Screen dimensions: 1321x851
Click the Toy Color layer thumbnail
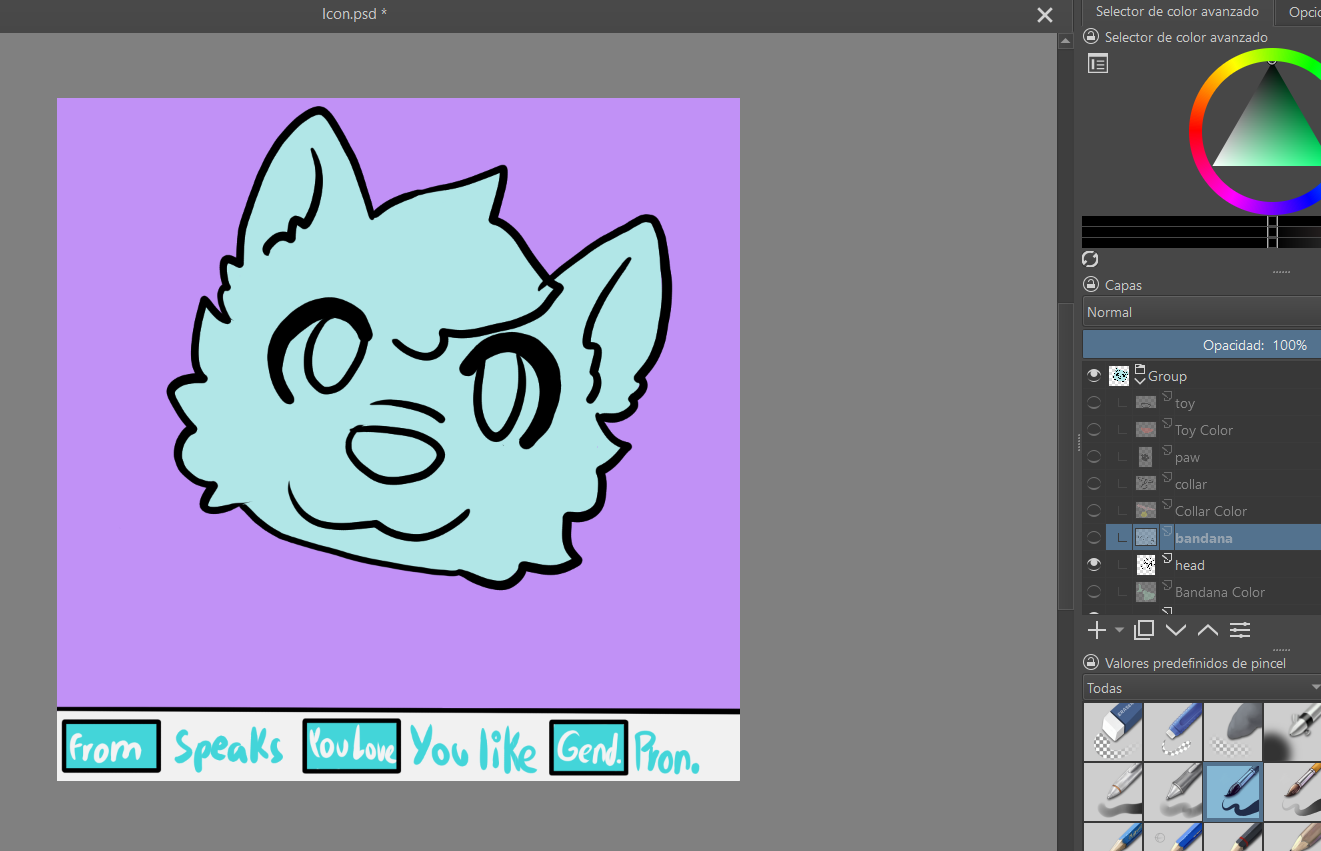coord(1146,430)
